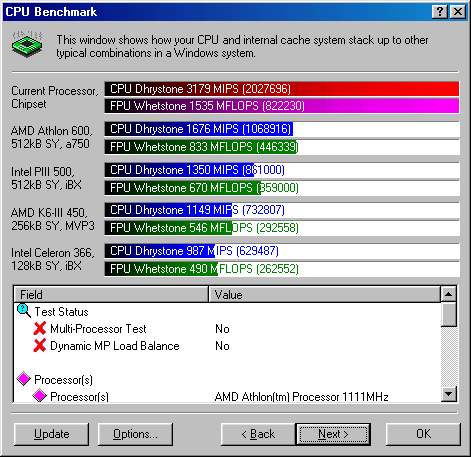Advance with the Next button
The image size is (471, 457).
(333, 434)
